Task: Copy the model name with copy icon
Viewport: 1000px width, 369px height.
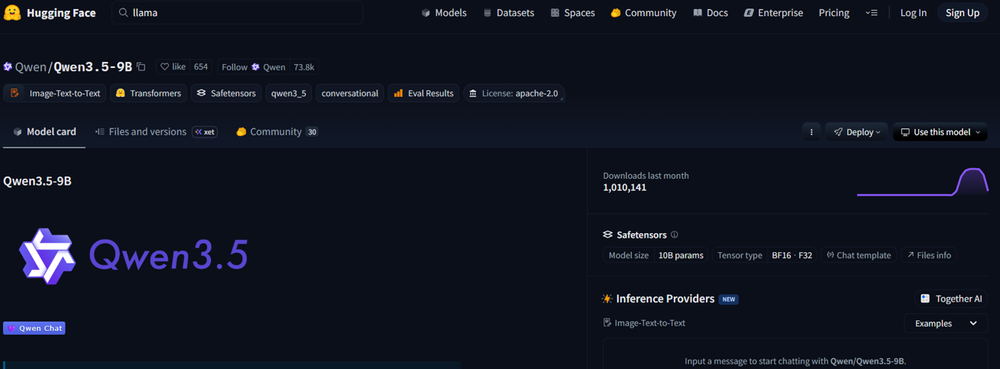Action: (x=142, y=67)
